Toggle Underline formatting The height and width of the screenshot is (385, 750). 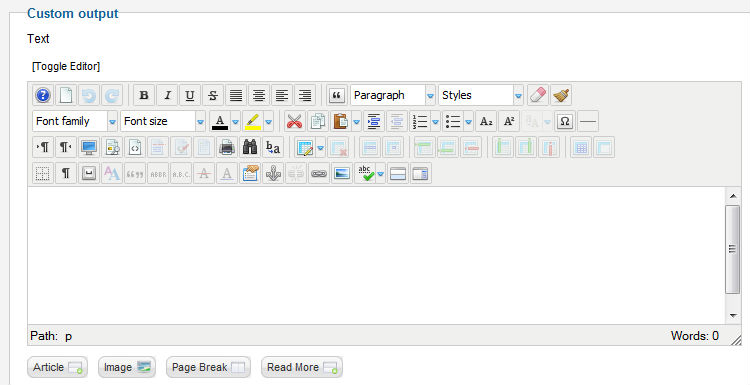[190, 95]
